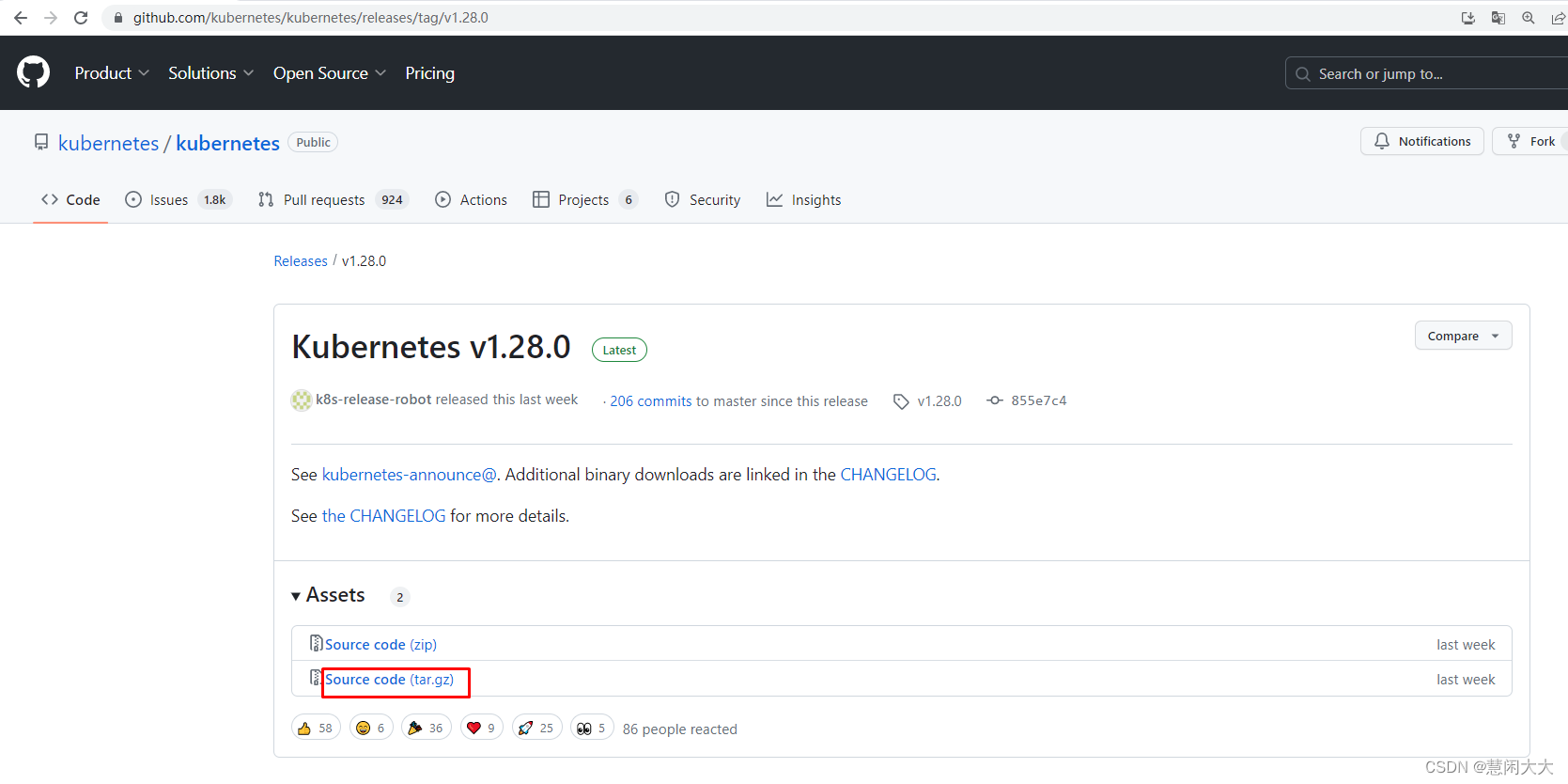React with eyes emoji 5
The width and height of the screenshot is (1568, 784).
593,728
